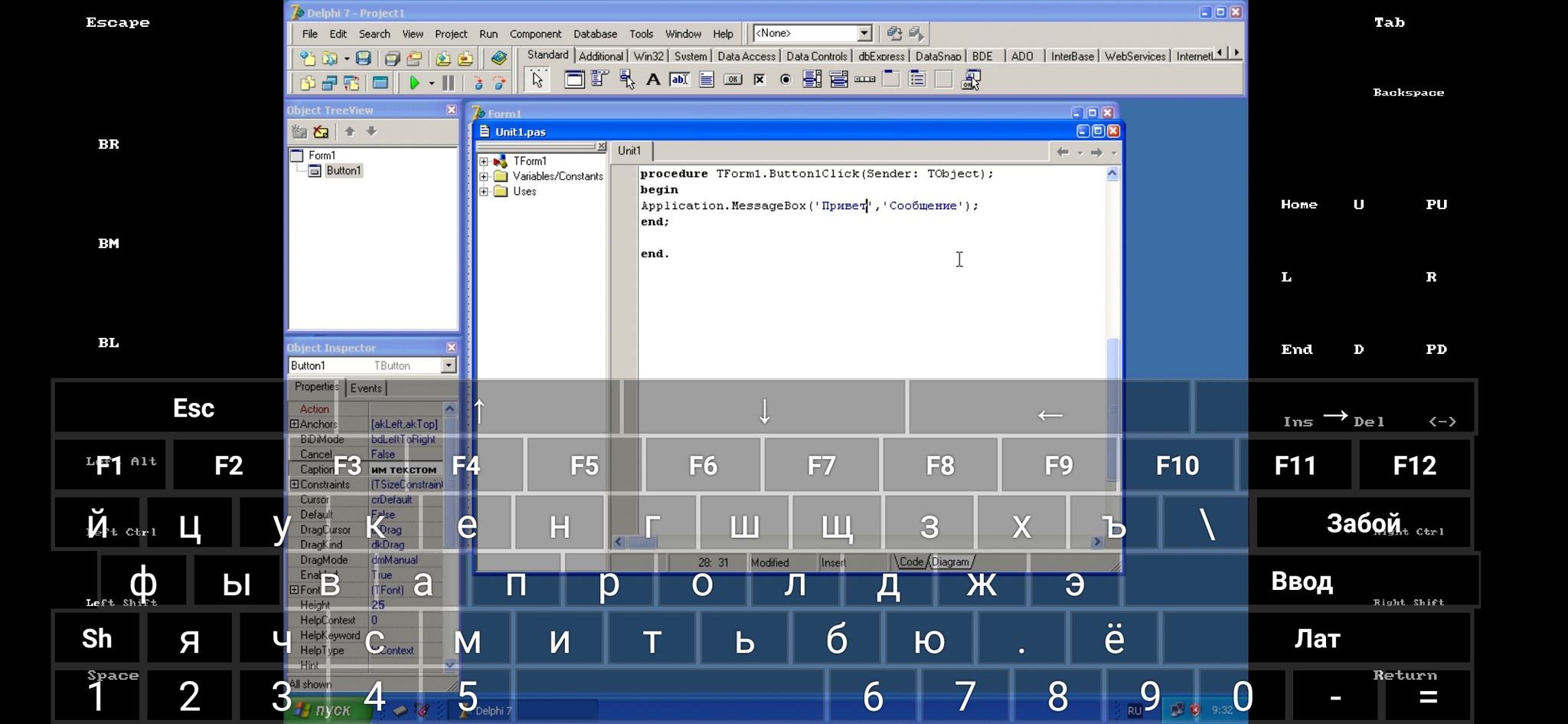Open the <None> desktop layout dropdown
This screenshot has width=1568, height=724.
864,33
